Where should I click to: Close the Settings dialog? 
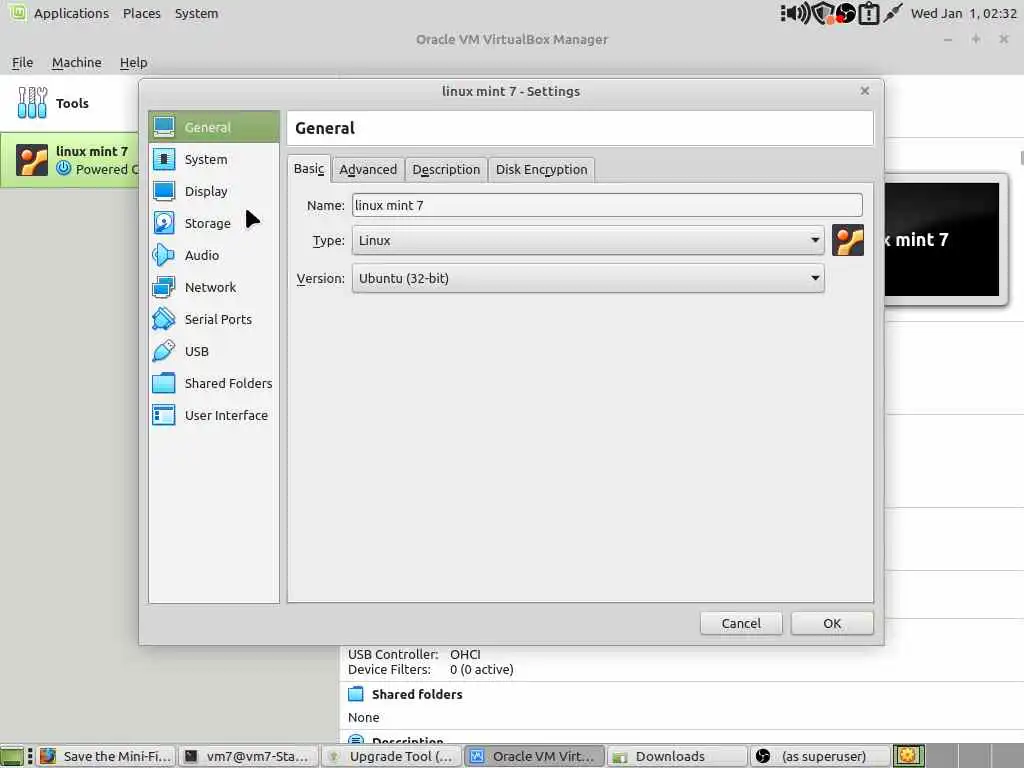click(x=865, y=91)
